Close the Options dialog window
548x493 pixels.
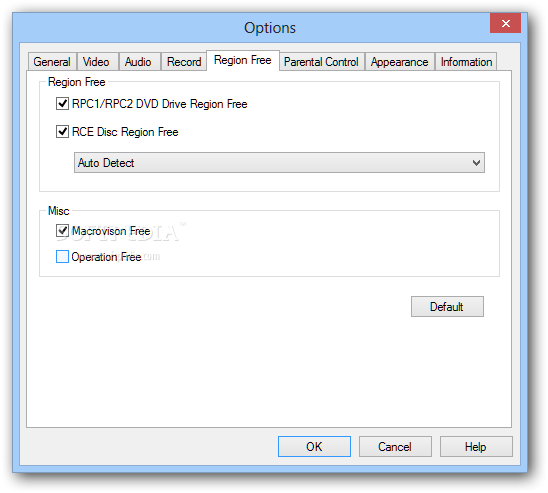pos(505,23)
